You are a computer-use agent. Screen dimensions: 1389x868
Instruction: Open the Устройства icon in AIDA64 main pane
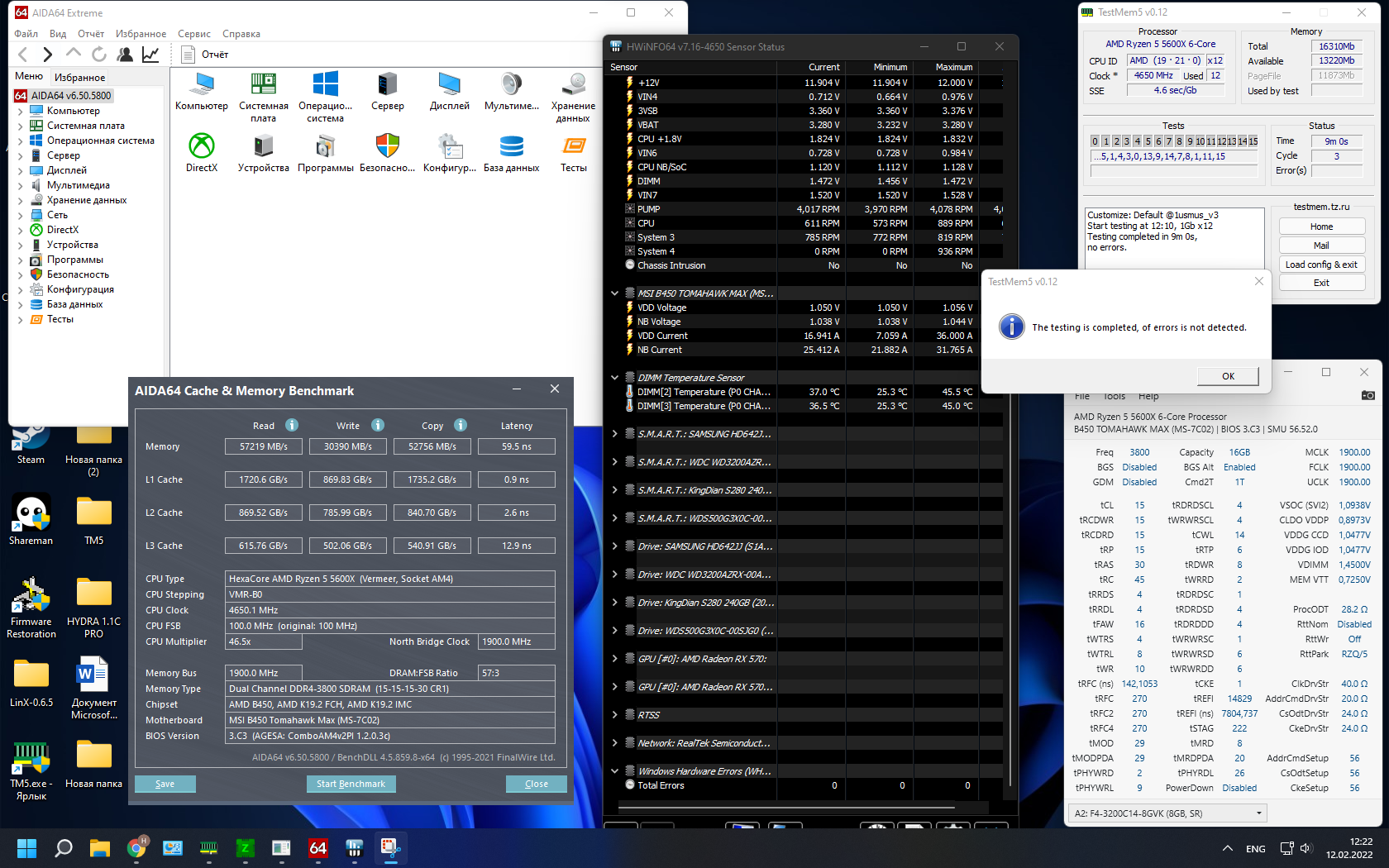264,153
